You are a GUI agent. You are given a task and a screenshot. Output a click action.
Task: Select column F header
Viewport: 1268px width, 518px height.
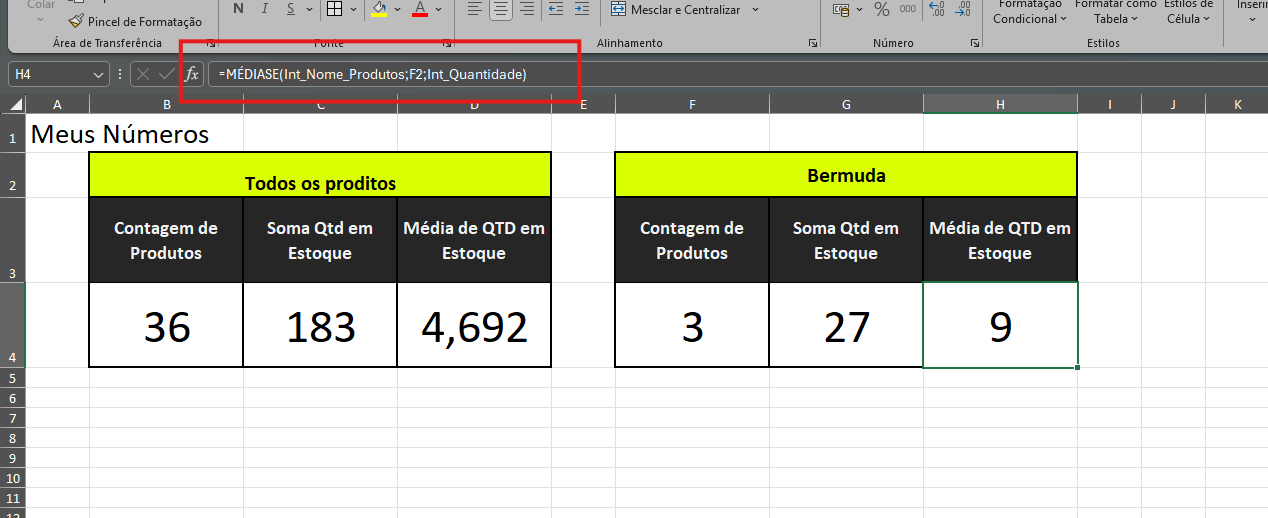click(692, 105)
